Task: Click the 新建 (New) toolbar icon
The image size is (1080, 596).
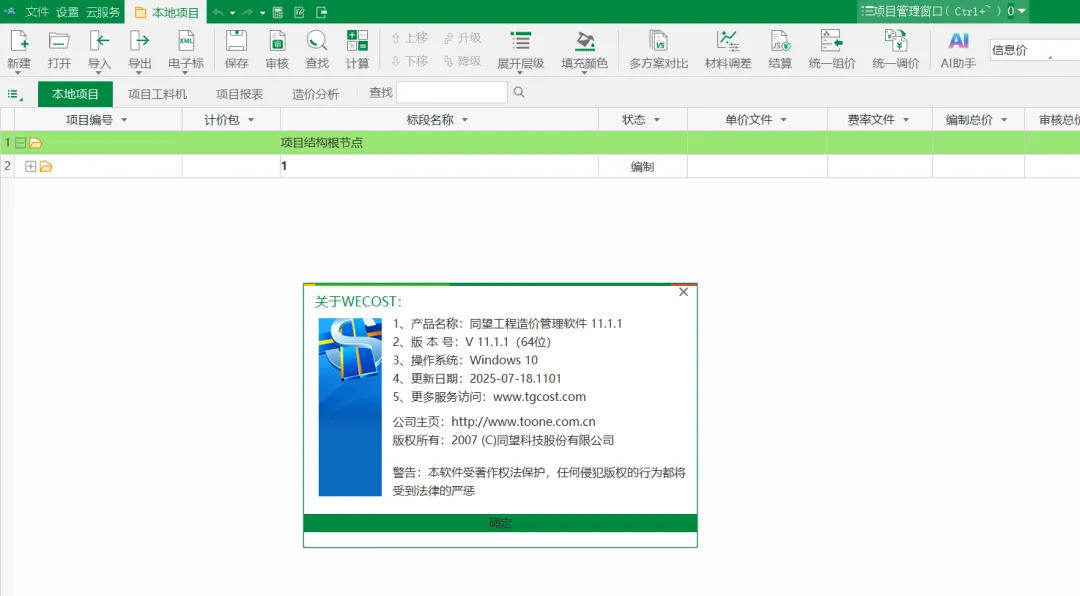Action: pyautogui.click(x=19, y=42)
